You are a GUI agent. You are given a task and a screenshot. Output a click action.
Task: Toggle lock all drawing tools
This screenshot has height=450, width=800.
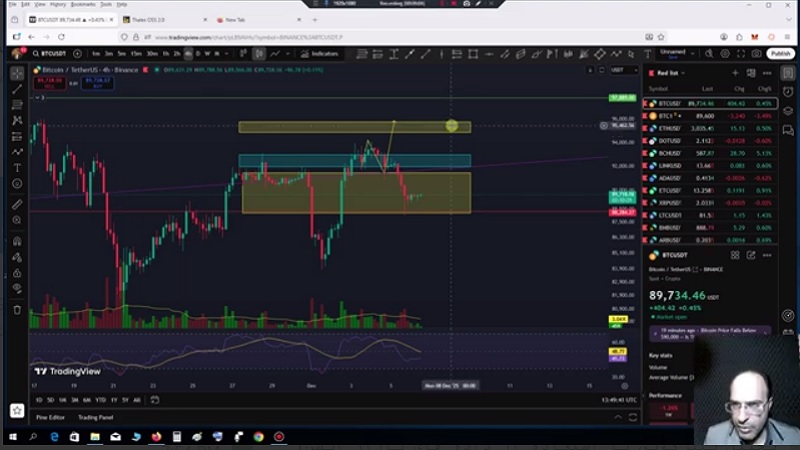point(17,272)
